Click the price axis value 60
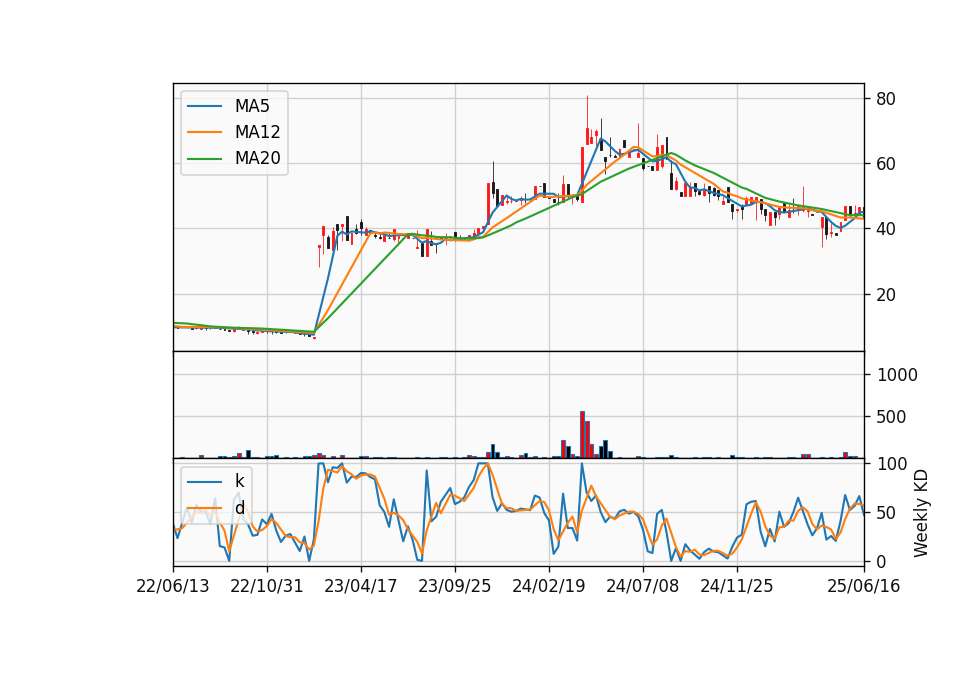Viewport: 960px width, 690px height. (x=886, y=164)
